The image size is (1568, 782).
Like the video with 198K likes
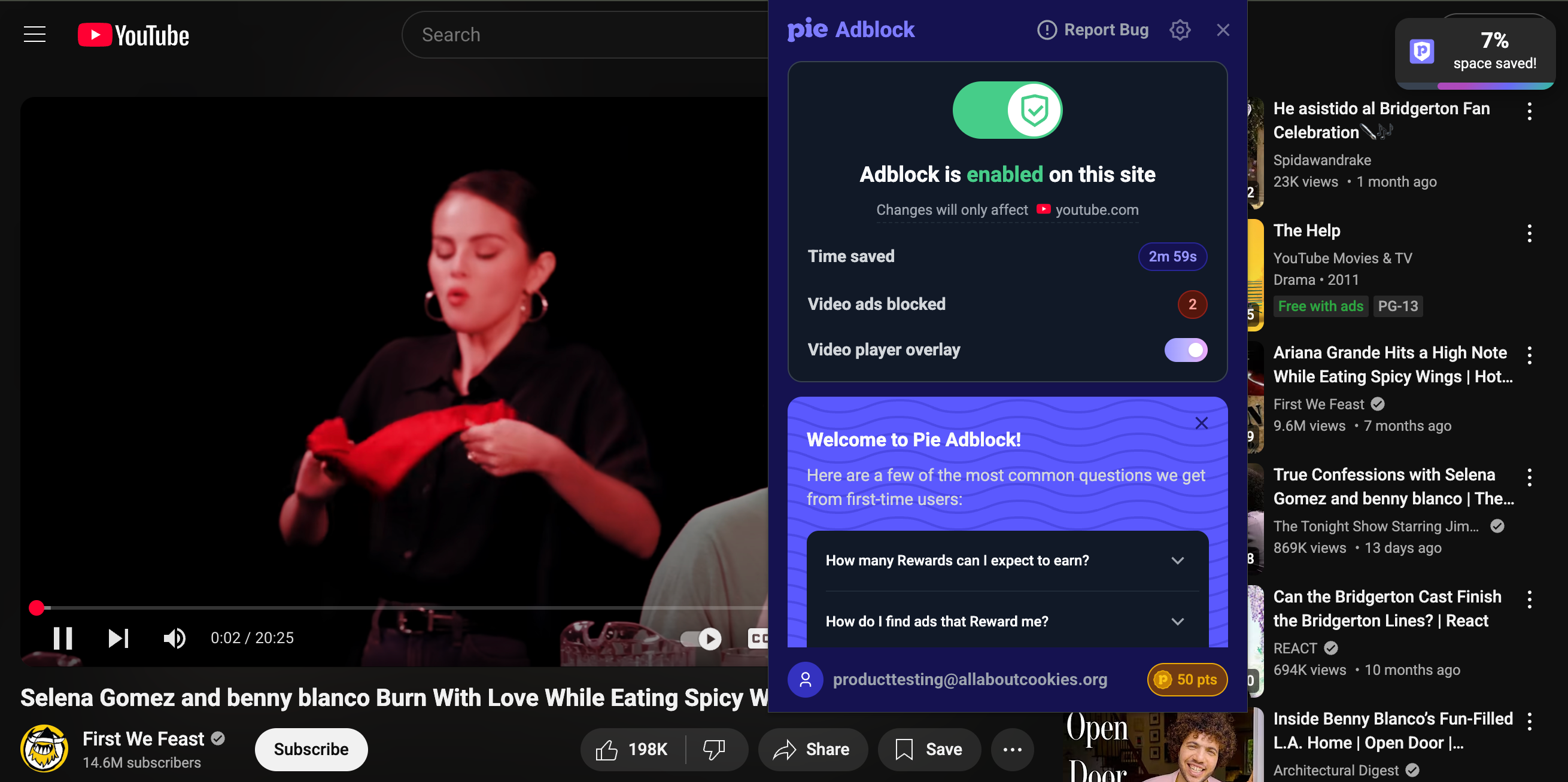(632, 749)
